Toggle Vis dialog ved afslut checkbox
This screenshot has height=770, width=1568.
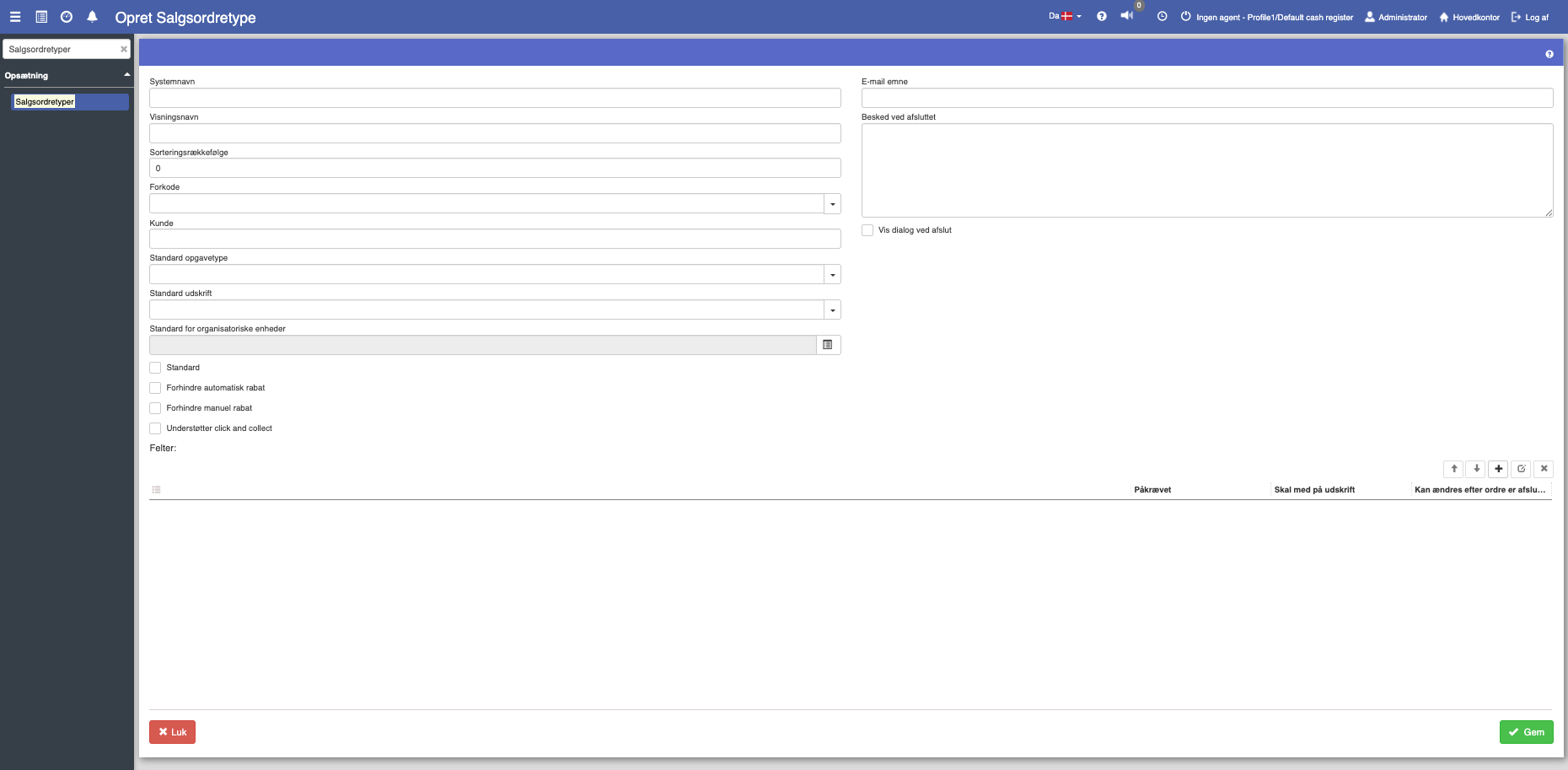[x=867, y=230]
